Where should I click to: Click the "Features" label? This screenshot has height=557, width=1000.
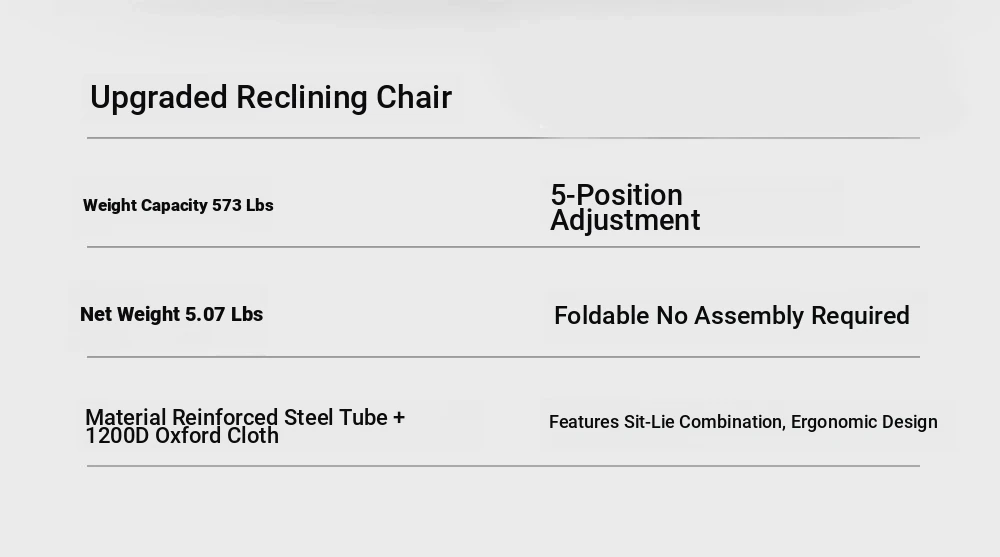pos(584,422)
